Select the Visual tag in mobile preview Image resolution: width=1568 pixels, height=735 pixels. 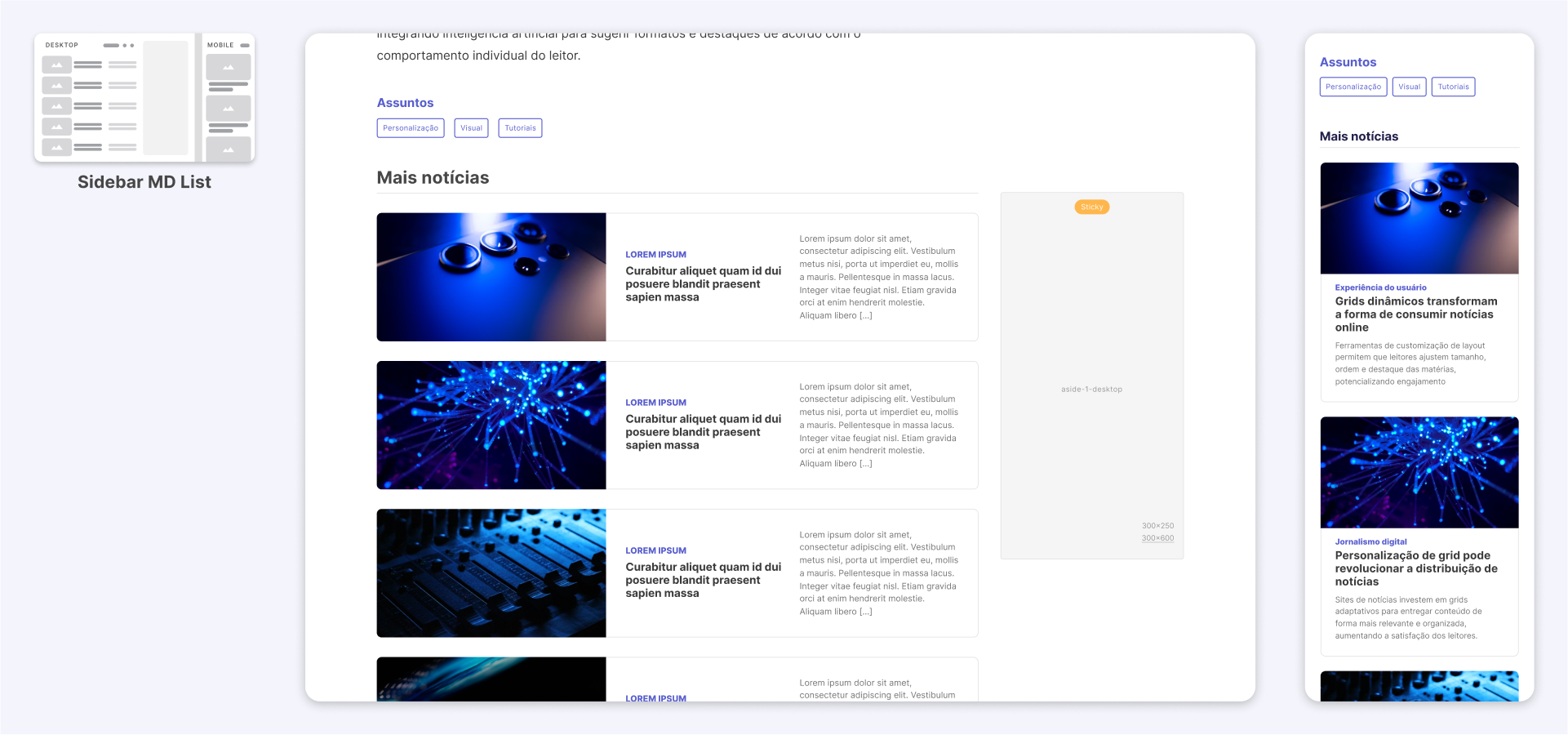tap(1409, 87)
